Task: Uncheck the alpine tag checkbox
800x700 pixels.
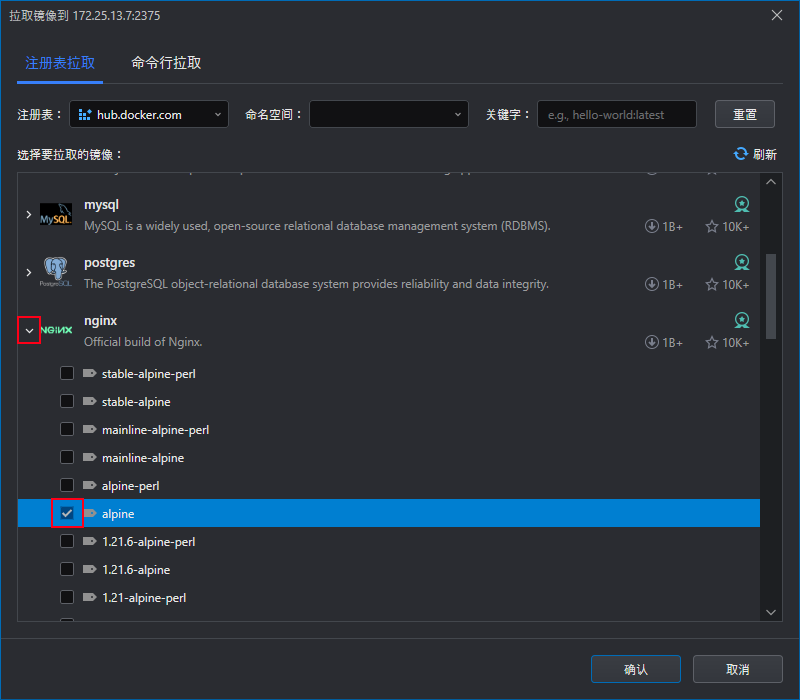Action: (67, 513)
